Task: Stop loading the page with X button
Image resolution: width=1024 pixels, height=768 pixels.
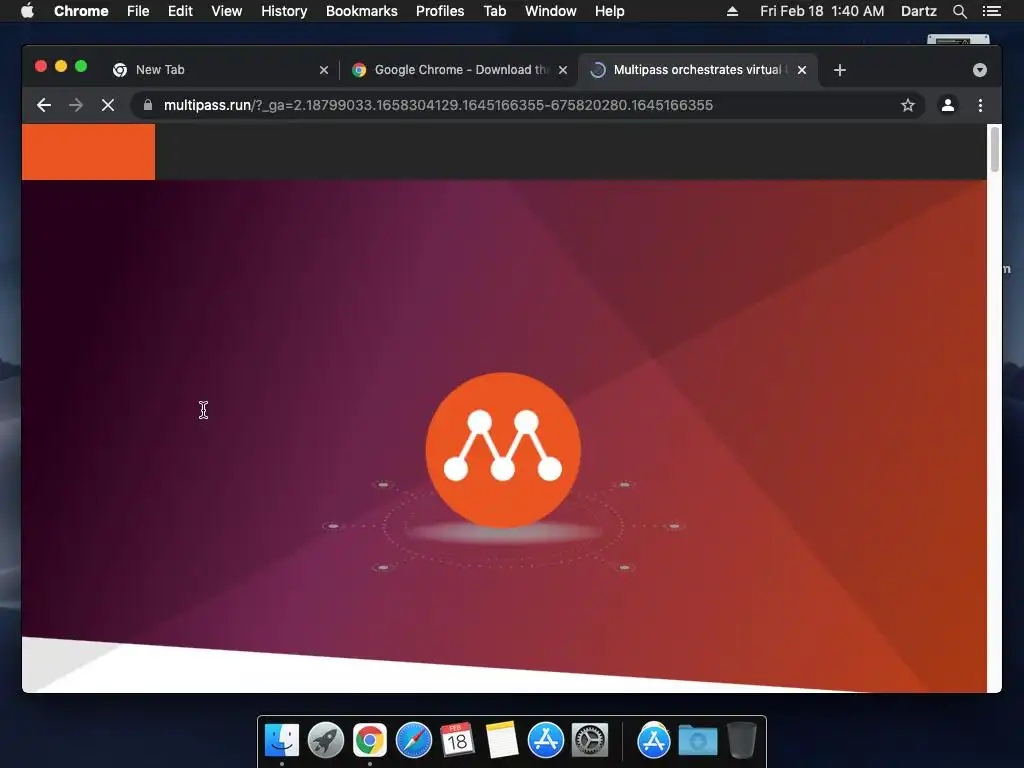Action: 108,105
